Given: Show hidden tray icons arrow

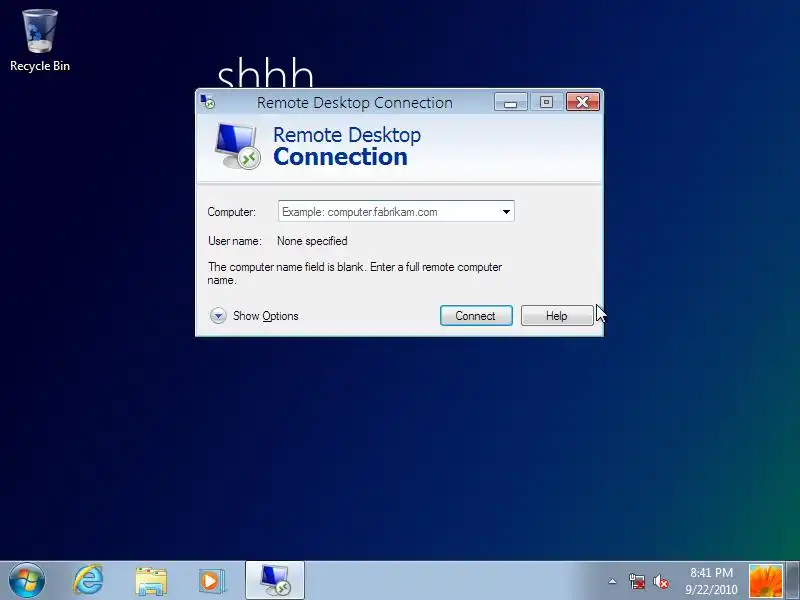Looking at the screenshot, I should tap(612, 581).
